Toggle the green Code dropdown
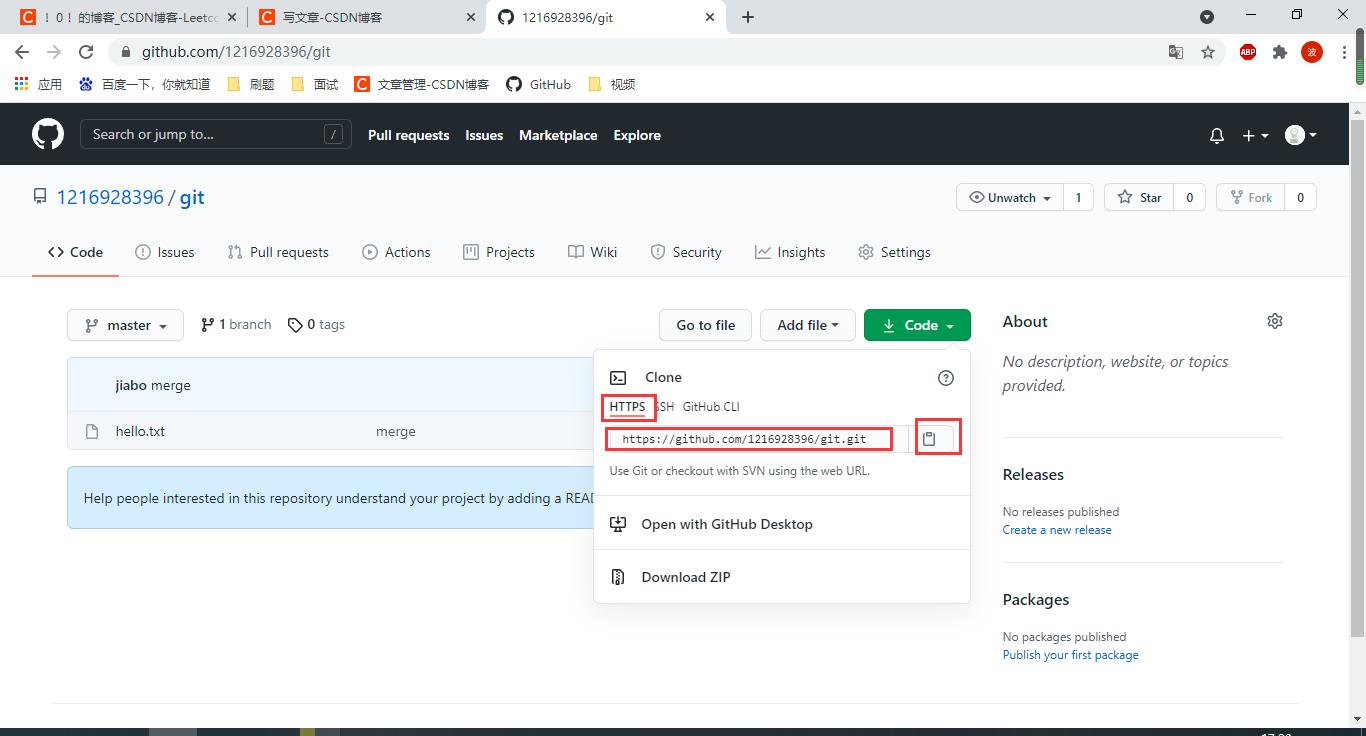Image resolution: width=1366 pixels, height=736 pixels. (x=917, y=325)
